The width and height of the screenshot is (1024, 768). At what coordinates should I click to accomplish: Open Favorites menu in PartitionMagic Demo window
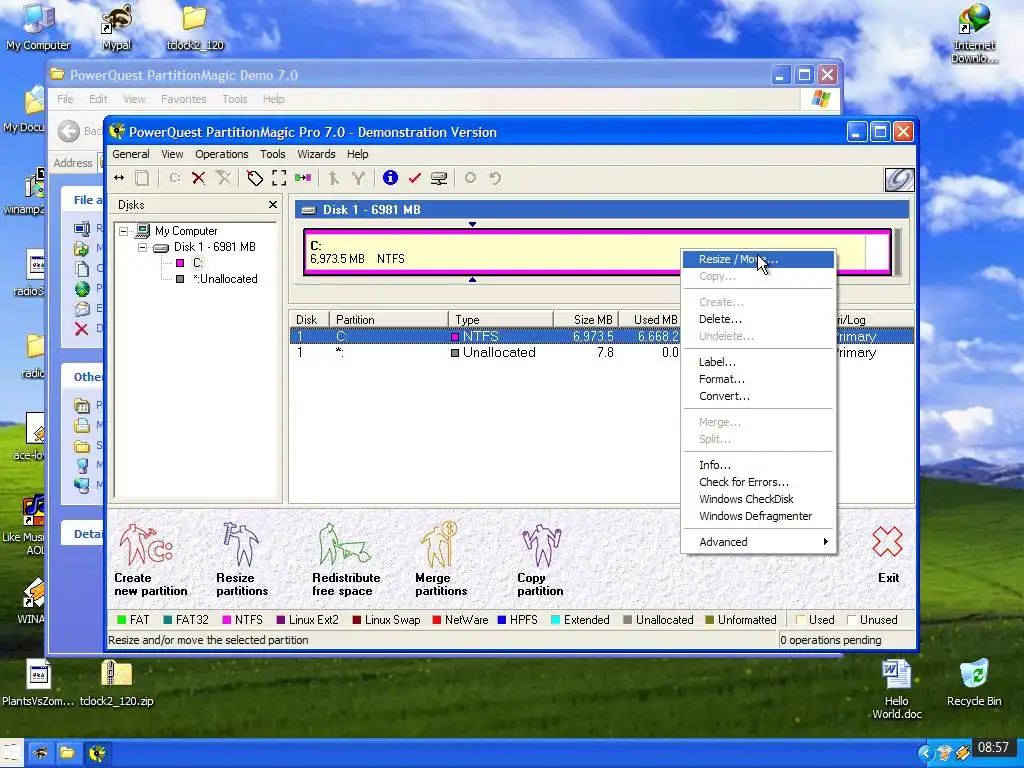point(184,99)
